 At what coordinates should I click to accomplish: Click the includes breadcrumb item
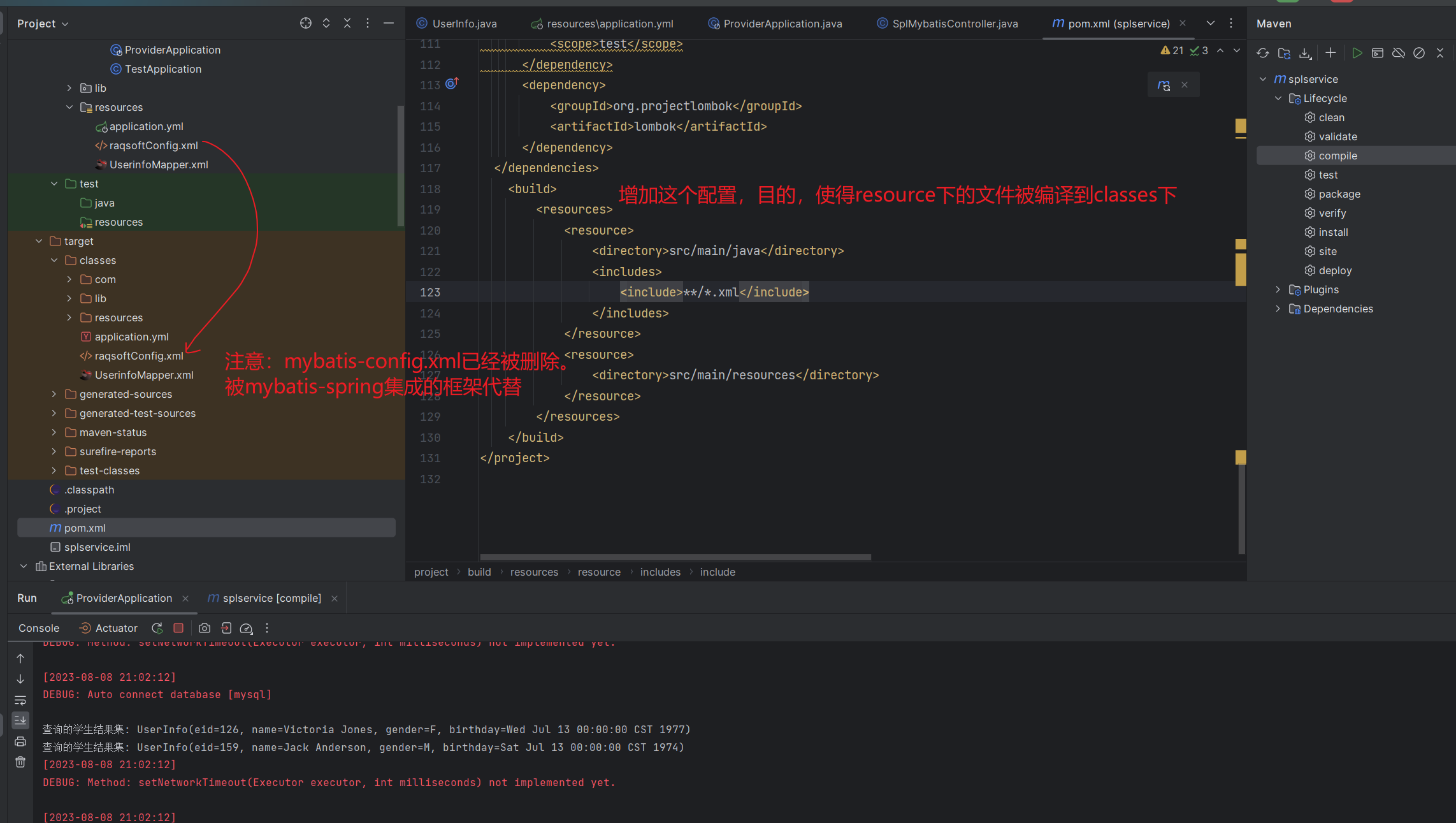point(660,572)
